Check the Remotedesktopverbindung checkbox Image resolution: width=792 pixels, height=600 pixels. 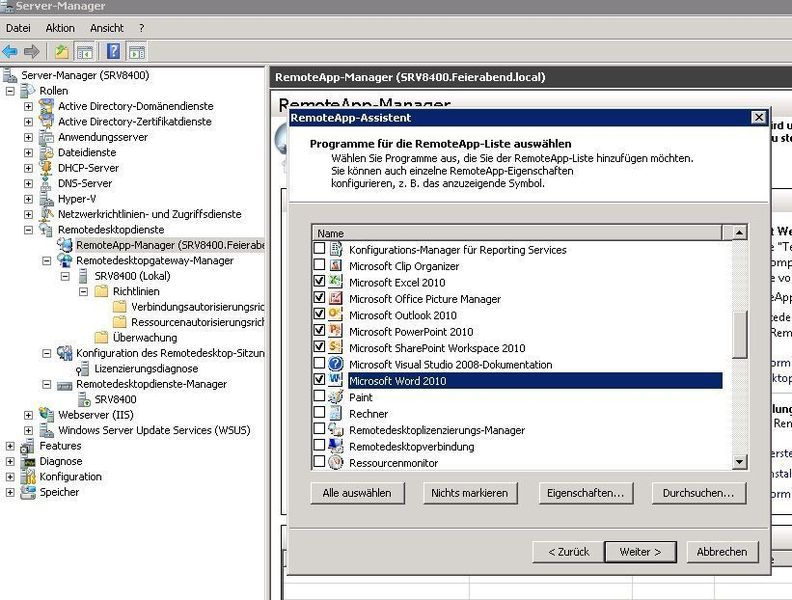click(x=319, y=445)
